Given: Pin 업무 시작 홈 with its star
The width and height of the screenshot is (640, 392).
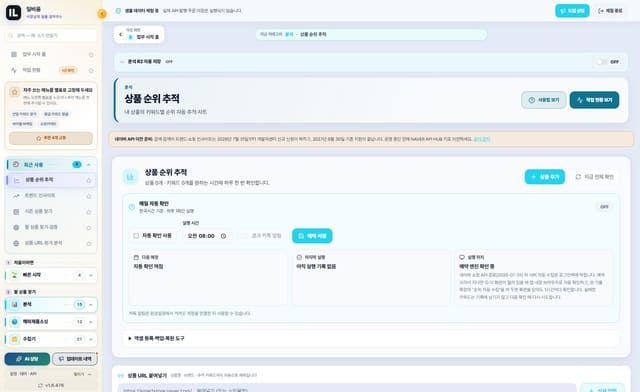Looking at the screenshot, I should [91, 55].
